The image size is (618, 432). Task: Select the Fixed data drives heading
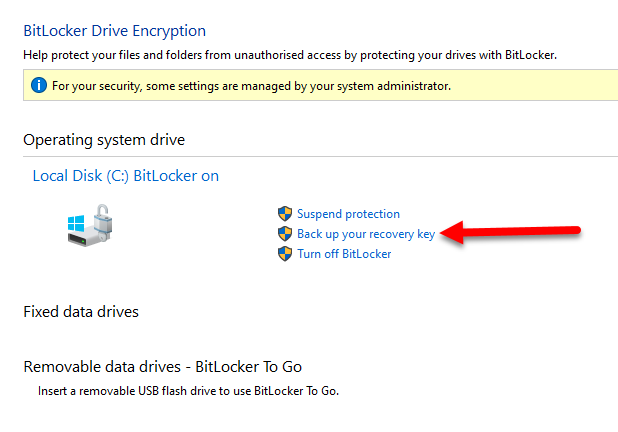tap(81, 312)
